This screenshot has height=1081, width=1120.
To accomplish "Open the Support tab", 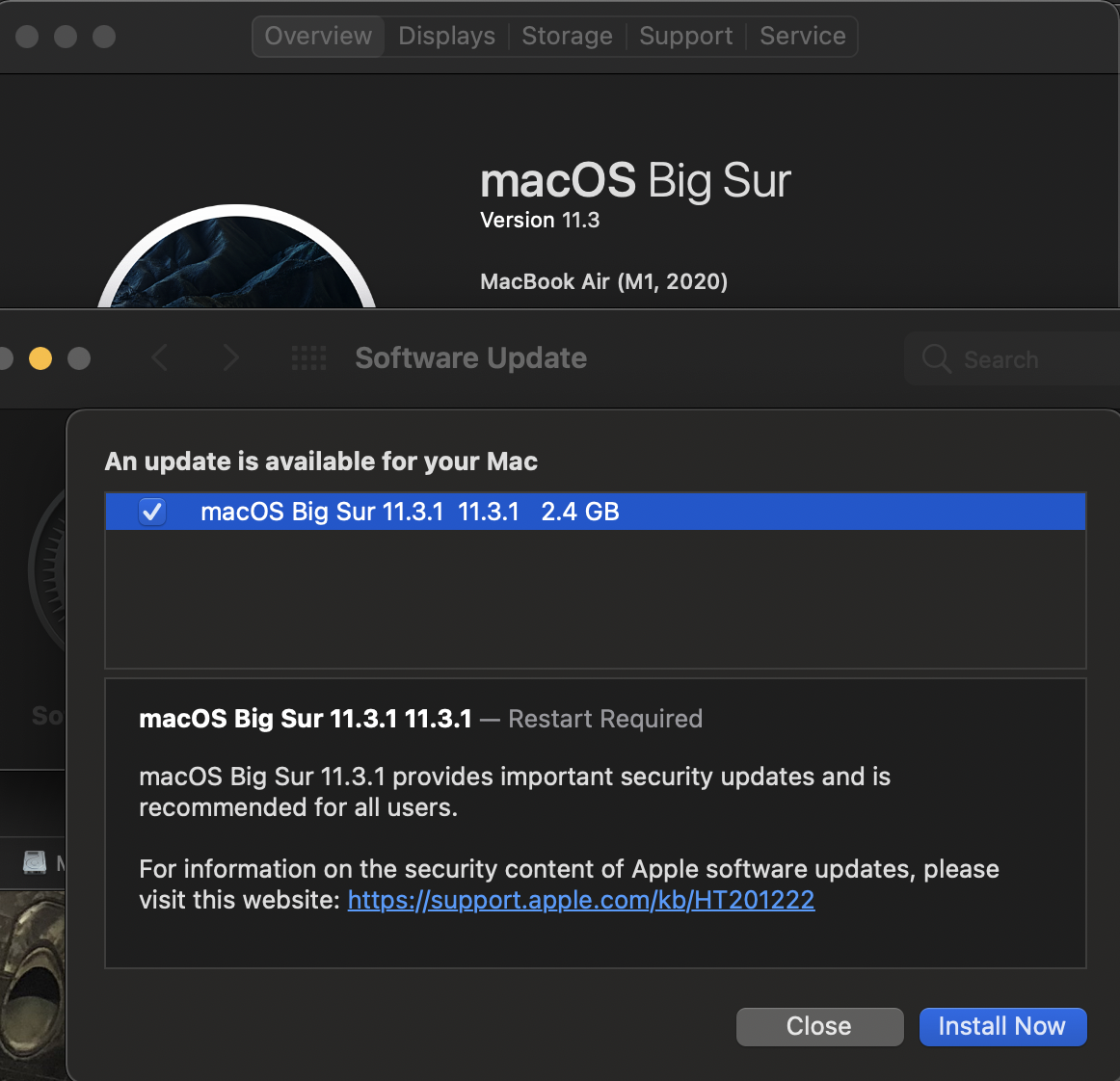I will [685, 36].
